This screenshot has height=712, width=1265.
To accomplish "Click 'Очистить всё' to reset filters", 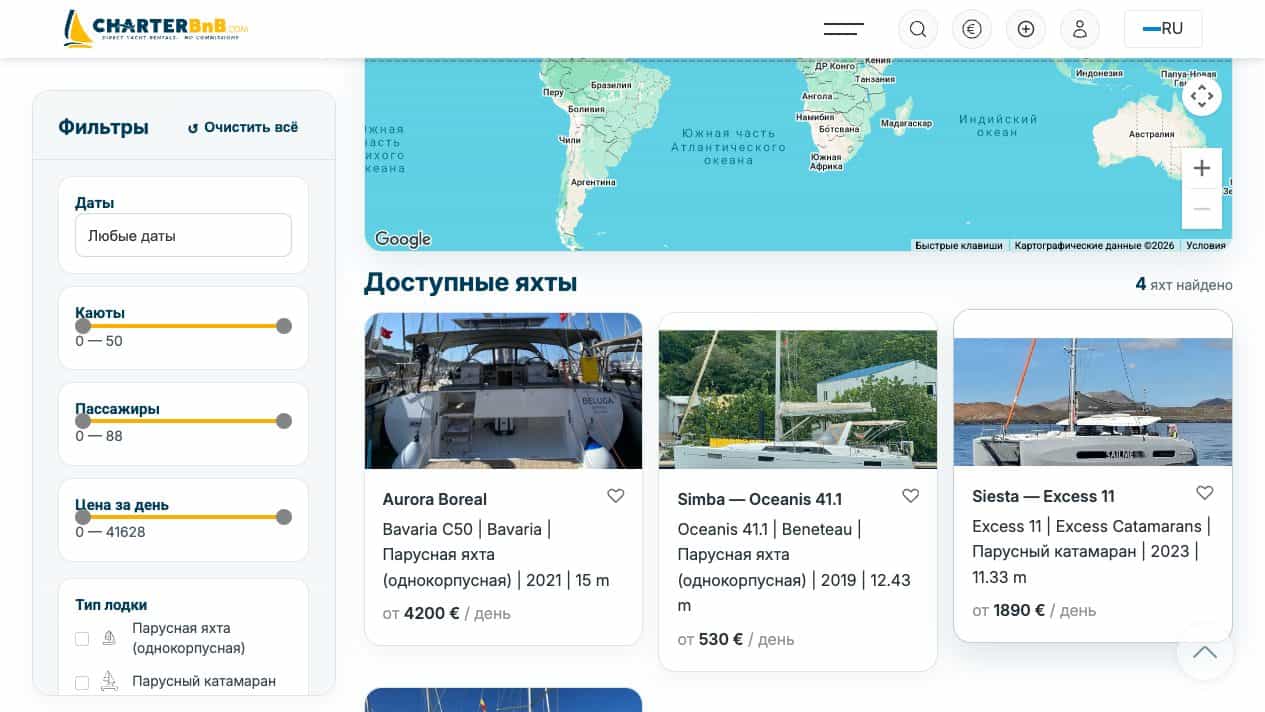I will [x=243, y=127].
